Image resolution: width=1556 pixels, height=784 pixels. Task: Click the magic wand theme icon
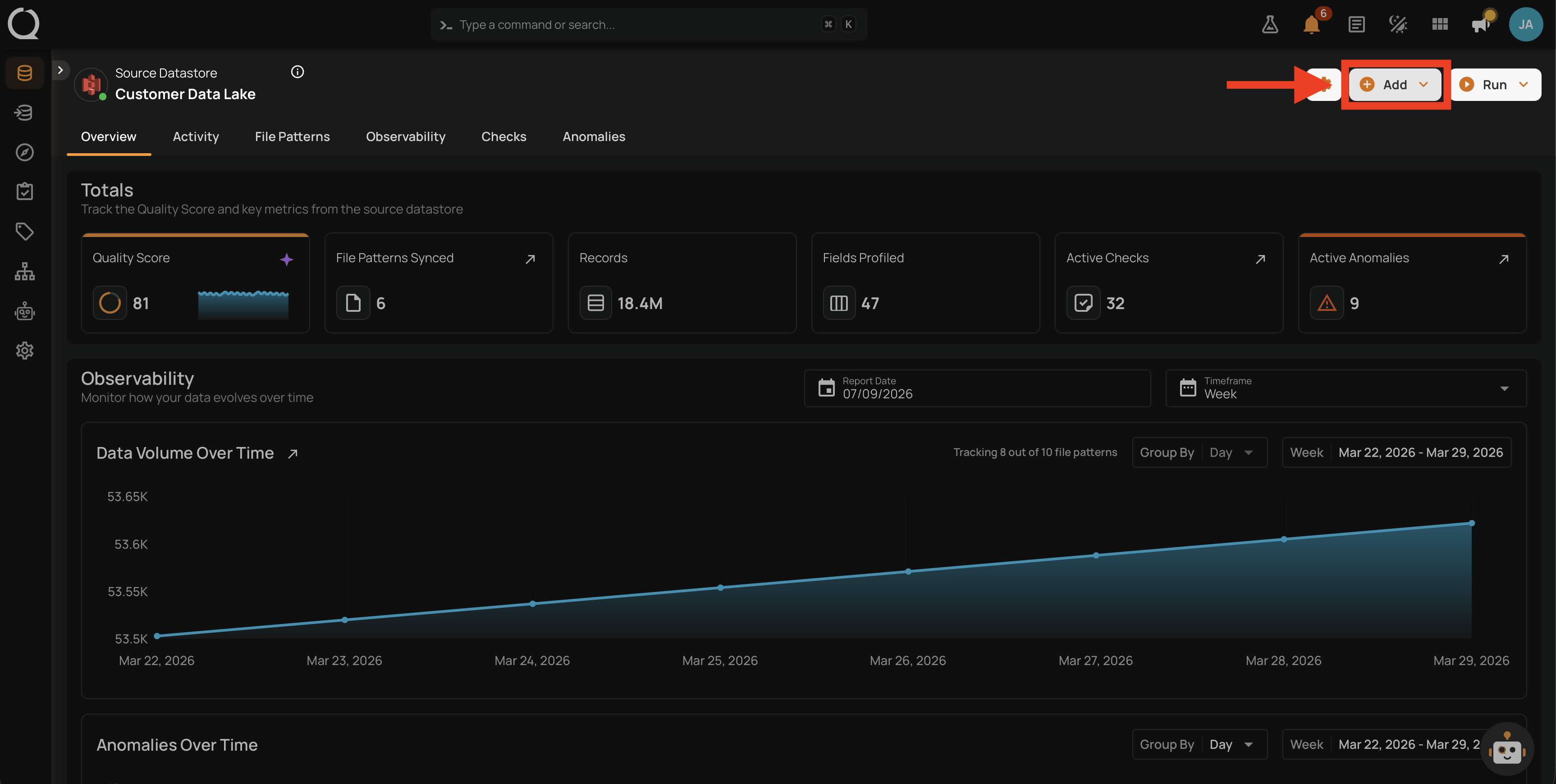pyautogui.click(x=1398, y=24)
